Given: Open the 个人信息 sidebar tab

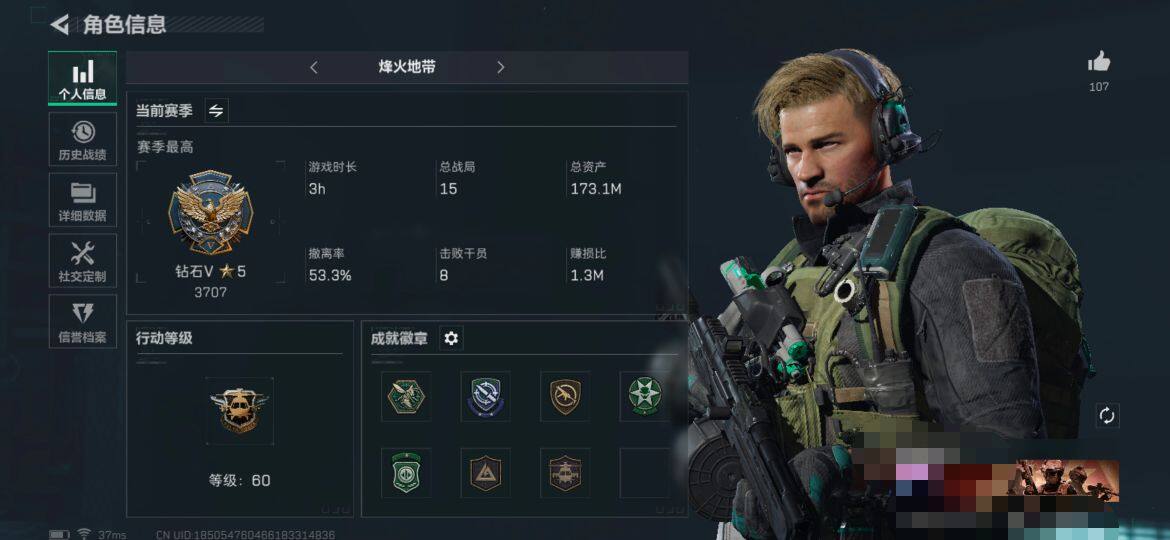Looking at the screenshot, I should [82, 78].
